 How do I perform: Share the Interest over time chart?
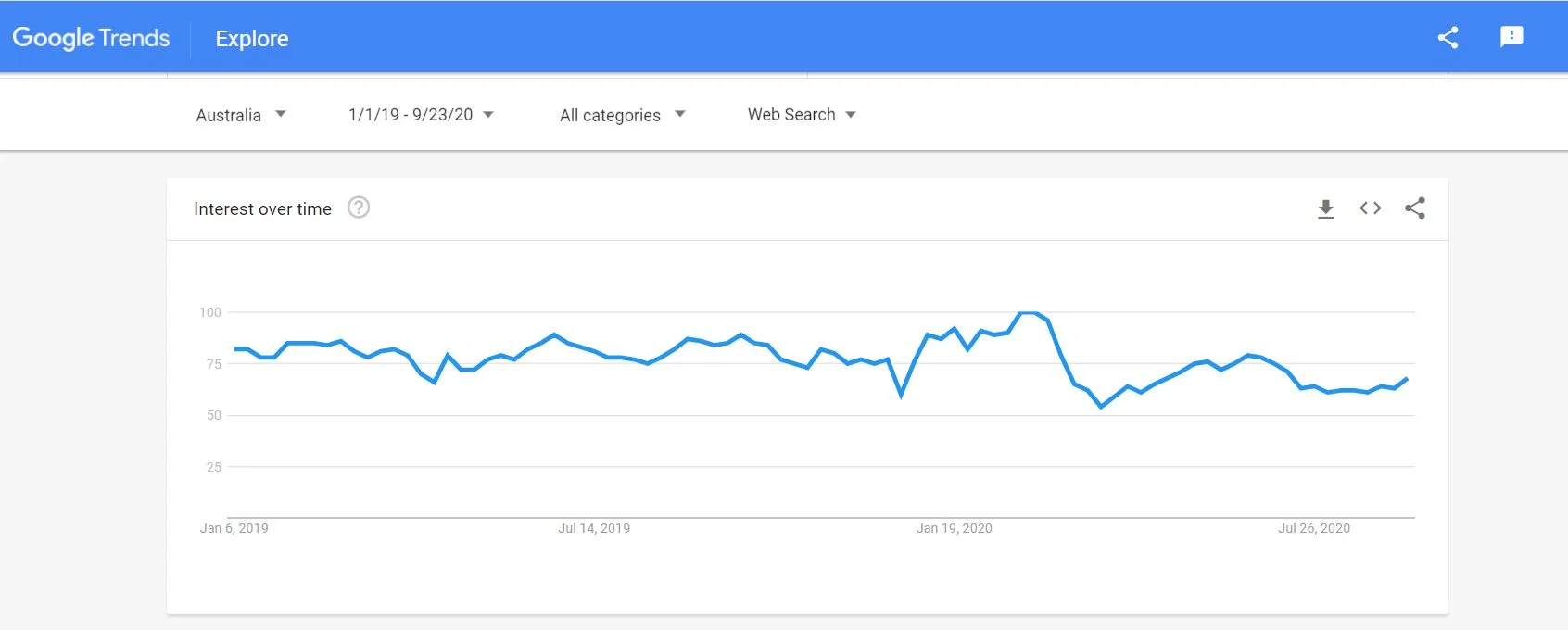tap(1415, 208)
